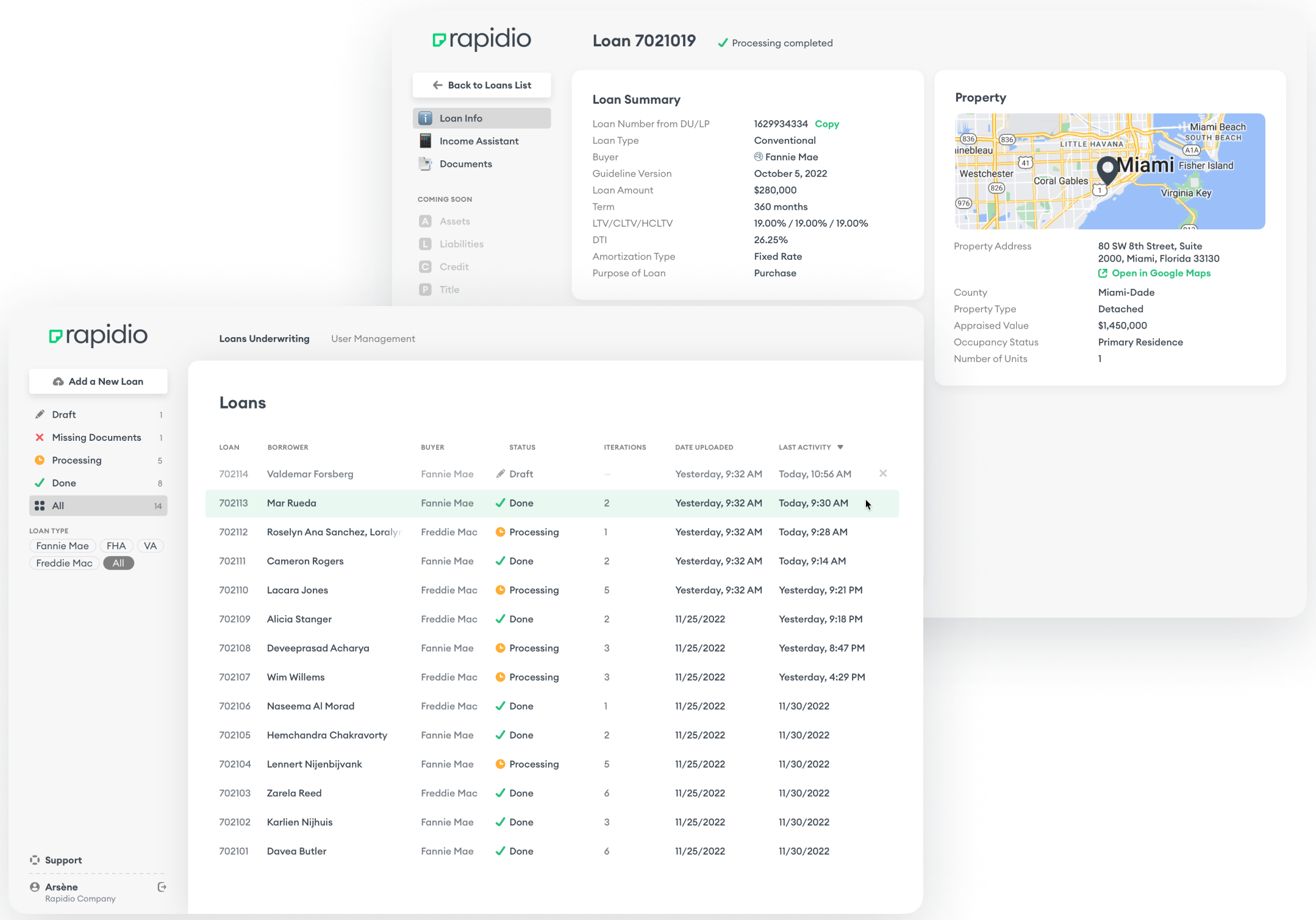Image resolution: width=1316 pixels, height=920 pixels.
Task: Select the VA loan type chip
Action: tap(150, 546)
